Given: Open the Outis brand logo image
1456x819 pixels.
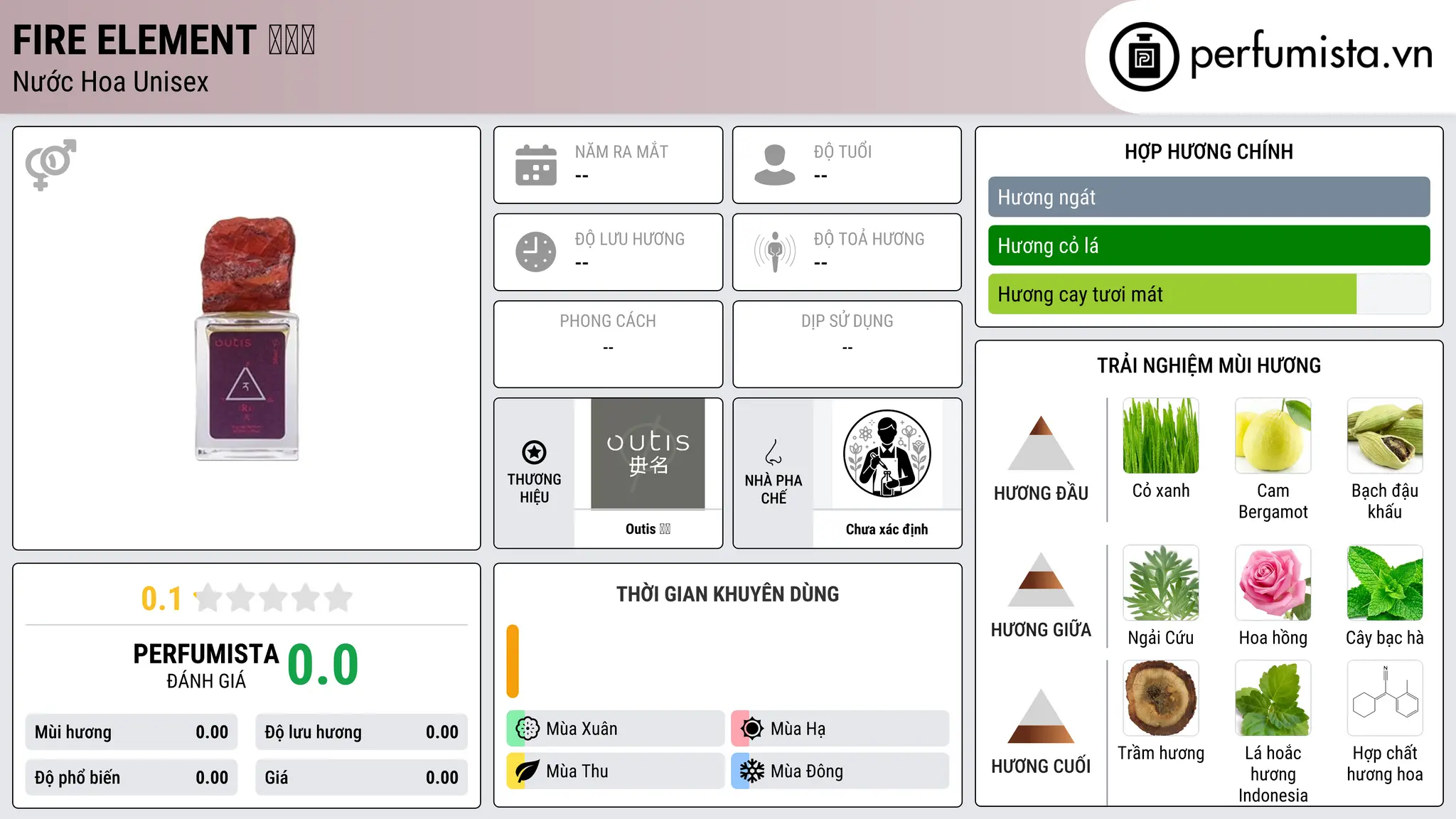Looking at the screenshot, I should coord(648,454).
